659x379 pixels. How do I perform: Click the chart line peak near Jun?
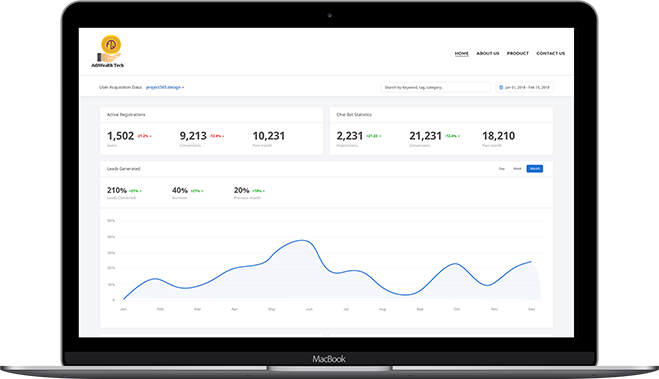(302, 240)
